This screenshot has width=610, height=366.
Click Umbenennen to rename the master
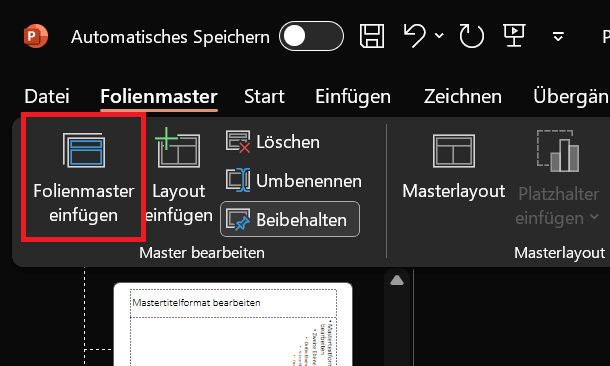[x=294, y=181]
